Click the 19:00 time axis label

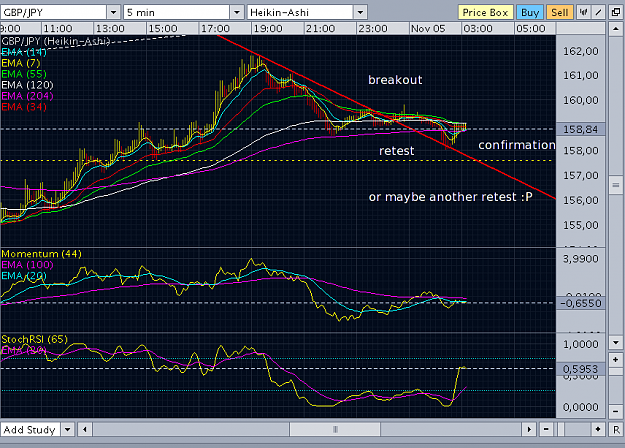coord(268,29)
